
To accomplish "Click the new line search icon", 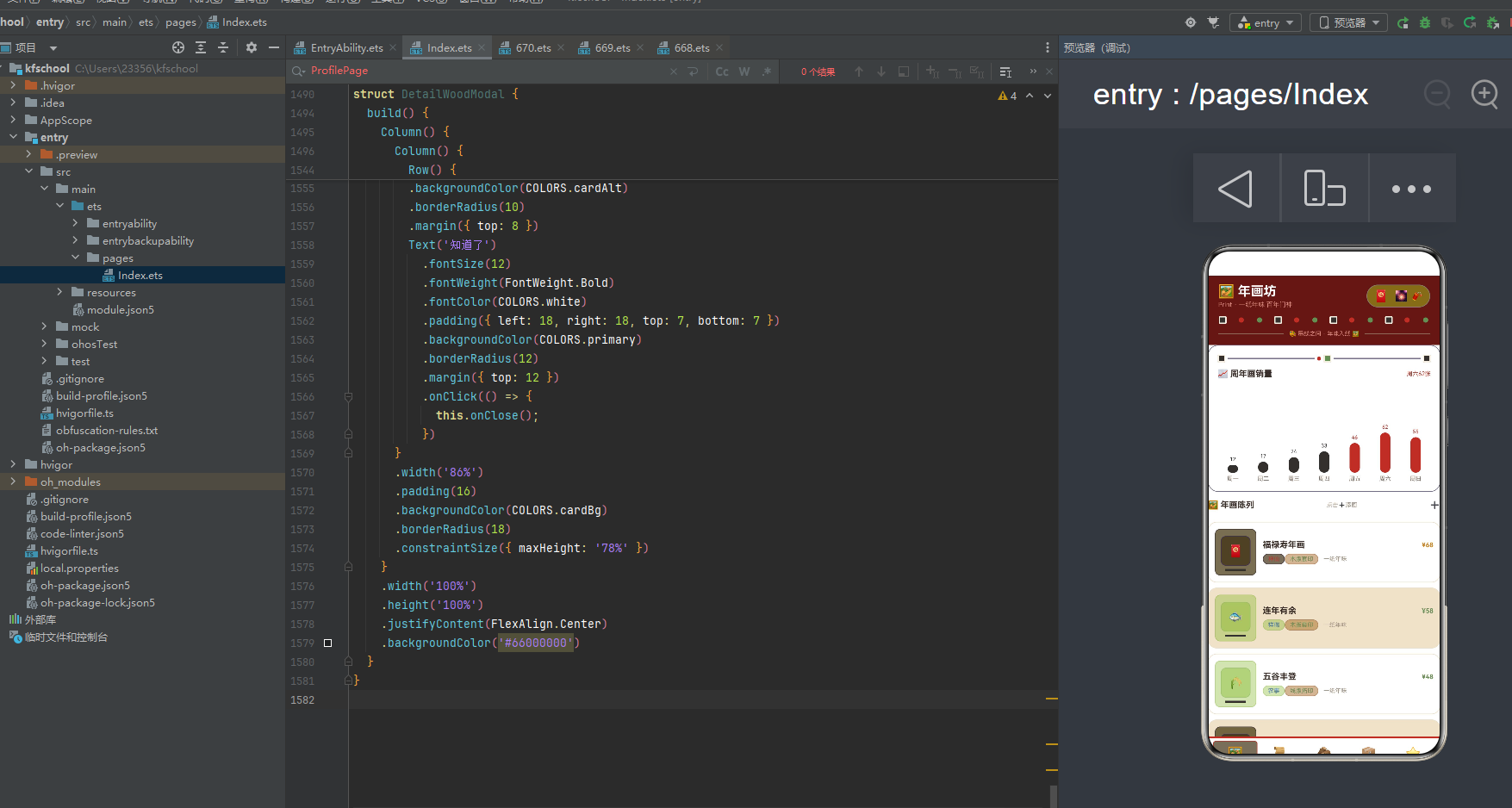I will pyautogui.click(x=693, y=71).
